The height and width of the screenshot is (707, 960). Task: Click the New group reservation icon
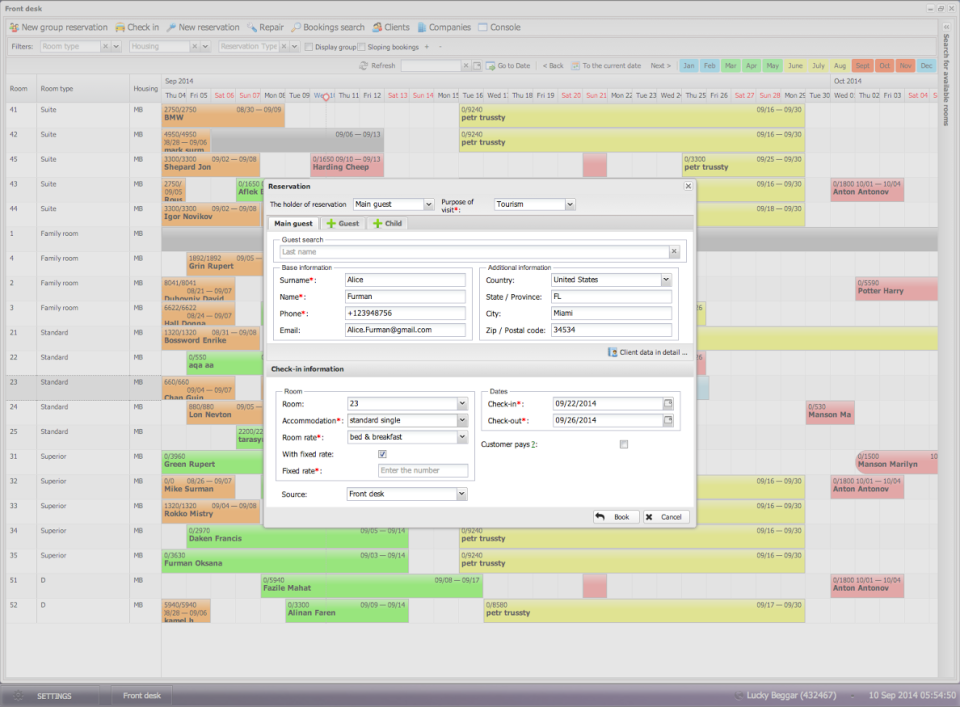pos(14,28)
